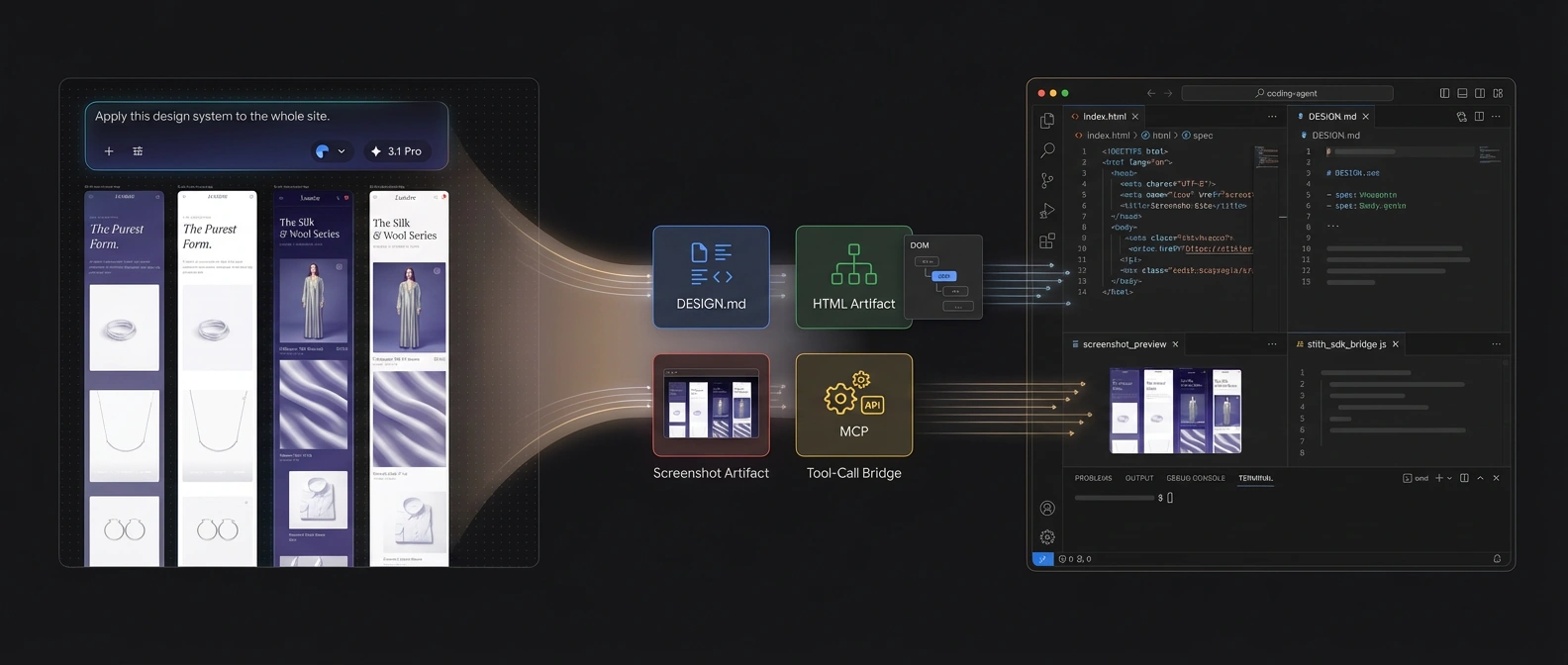Click the errors and warnings count in status bar
The width and height of the screenshot is (1568, 665).
(1075, 559)
